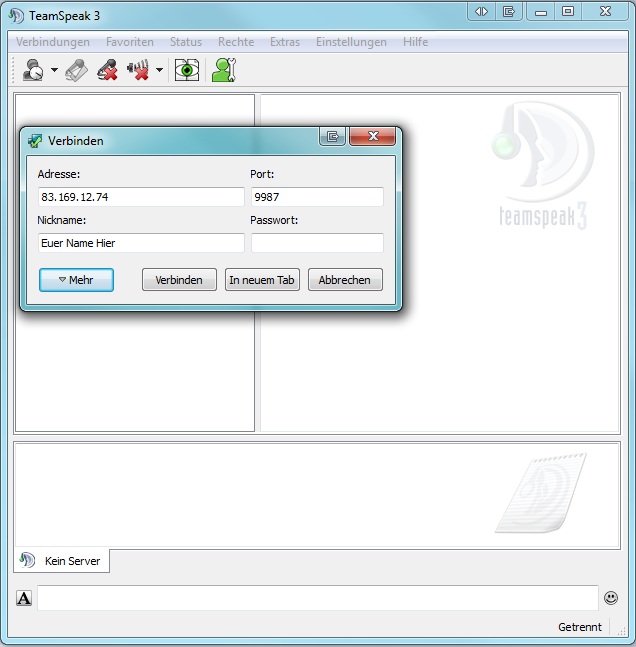This screenshot has width=636, height=647.
Task: Toggle the Away status eye icon
Action: click(187, 70)
